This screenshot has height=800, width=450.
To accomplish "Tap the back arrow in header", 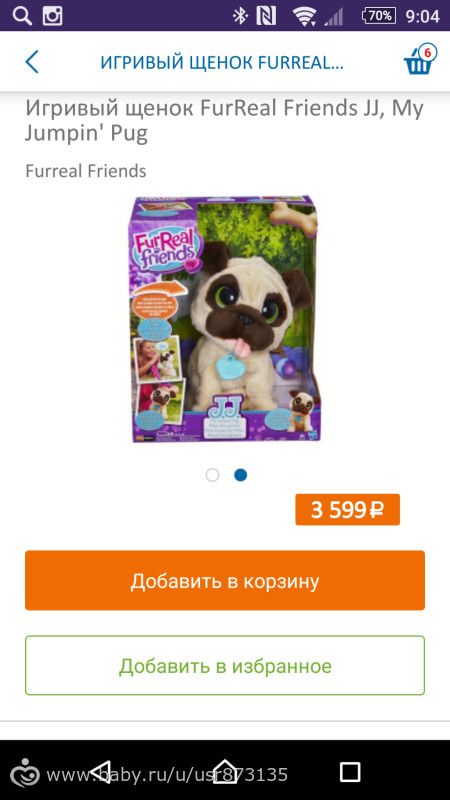I will [x=32, y=62].
